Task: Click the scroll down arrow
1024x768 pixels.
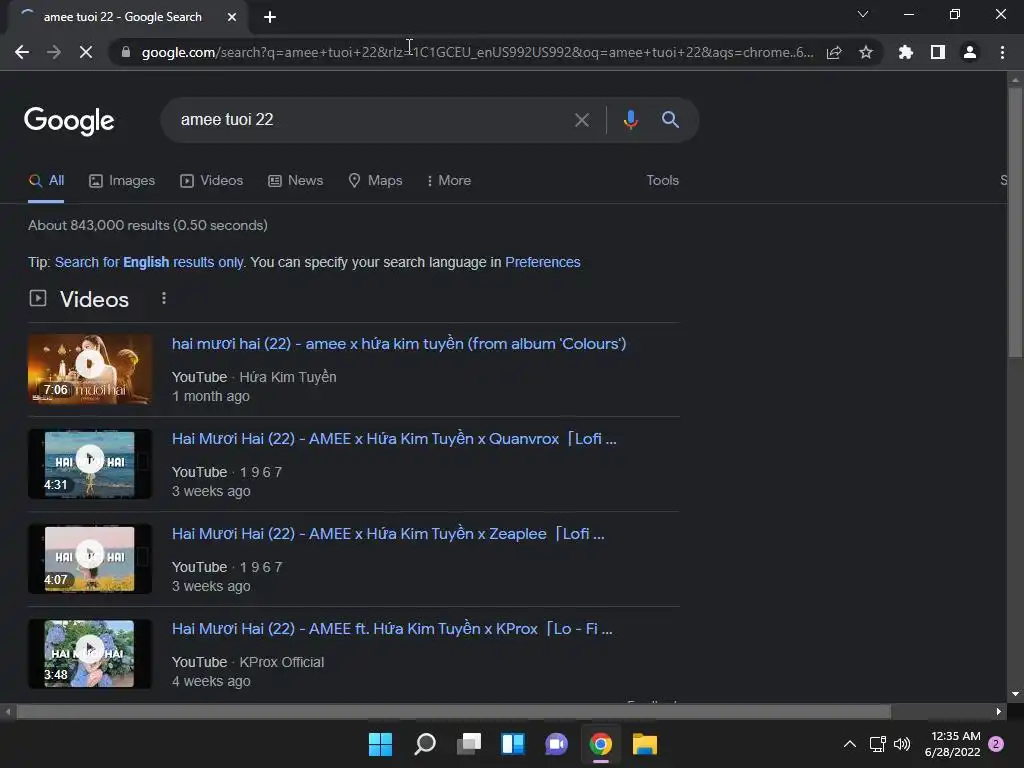Action: (1015, 694)
